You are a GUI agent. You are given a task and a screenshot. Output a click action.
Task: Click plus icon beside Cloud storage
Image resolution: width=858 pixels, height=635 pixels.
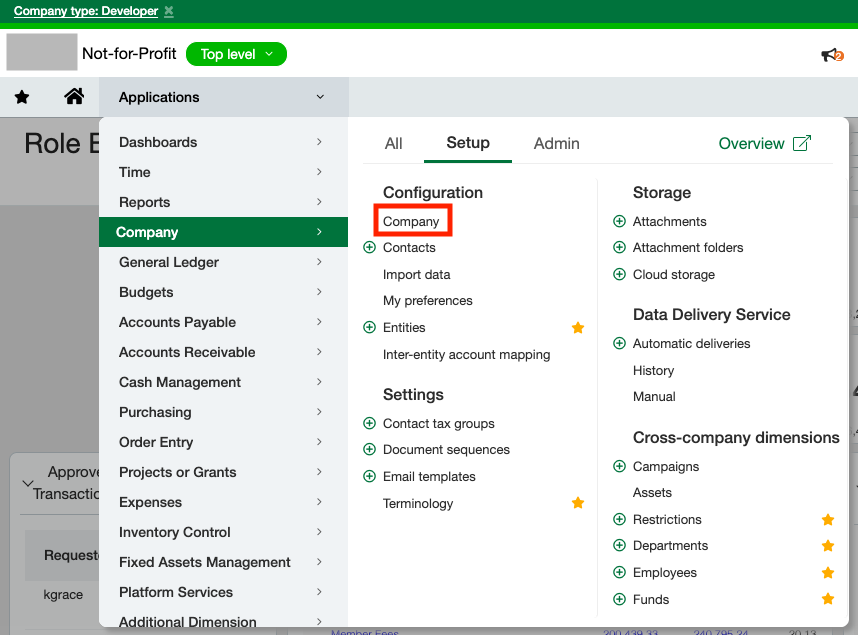[x=619, y=274]
